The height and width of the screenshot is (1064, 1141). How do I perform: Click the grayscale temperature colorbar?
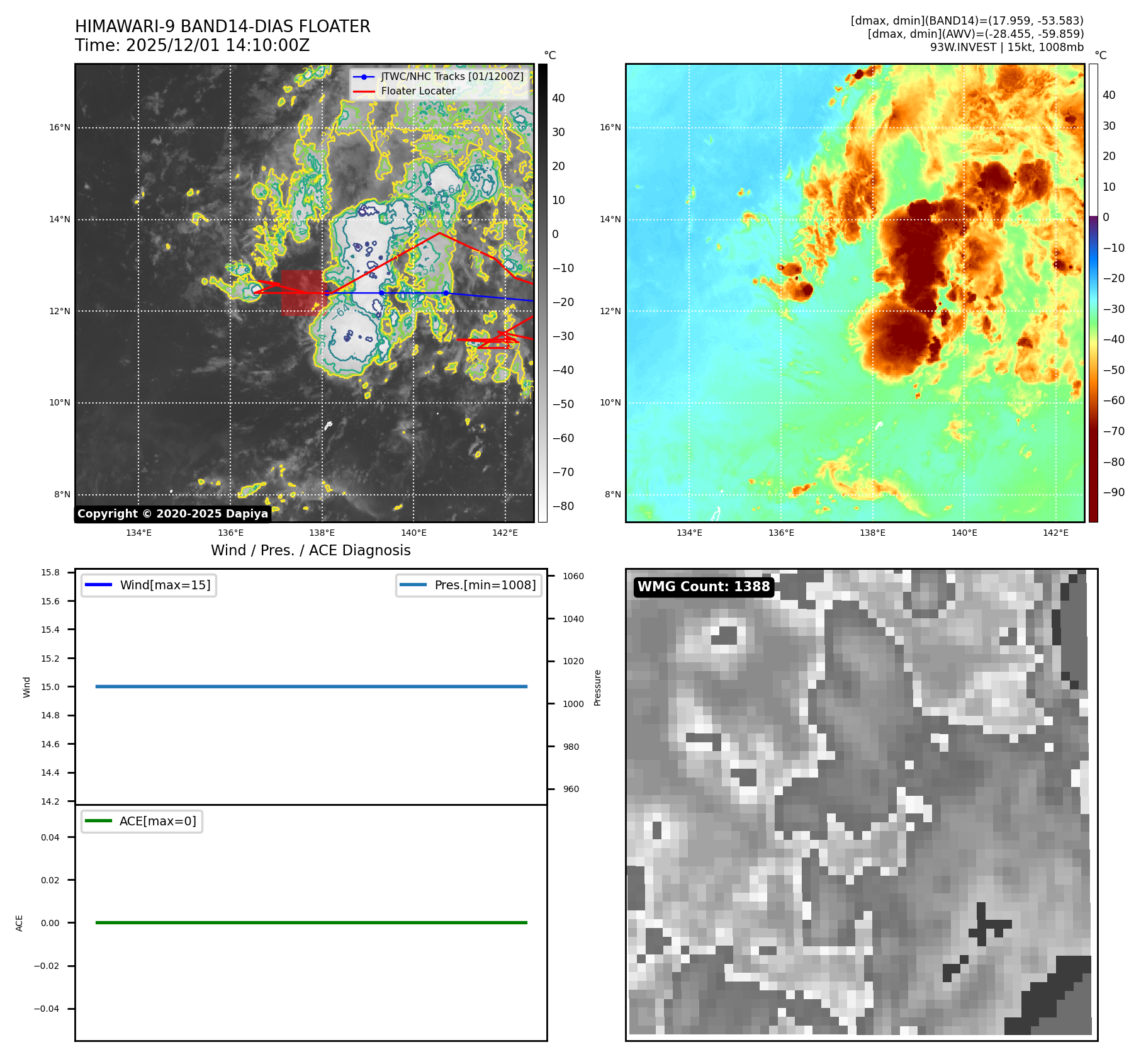tap(542, 293)
